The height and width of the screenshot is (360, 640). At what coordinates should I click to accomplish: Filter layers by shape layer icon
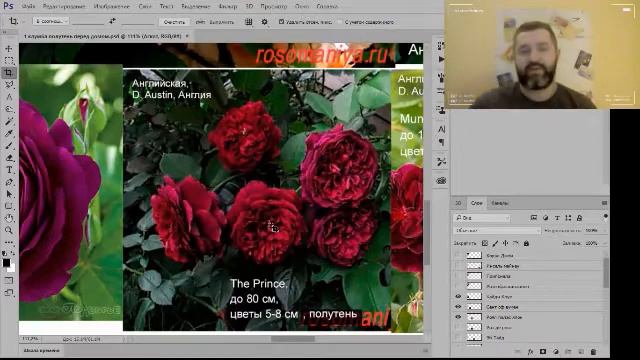tap(568, 218)
